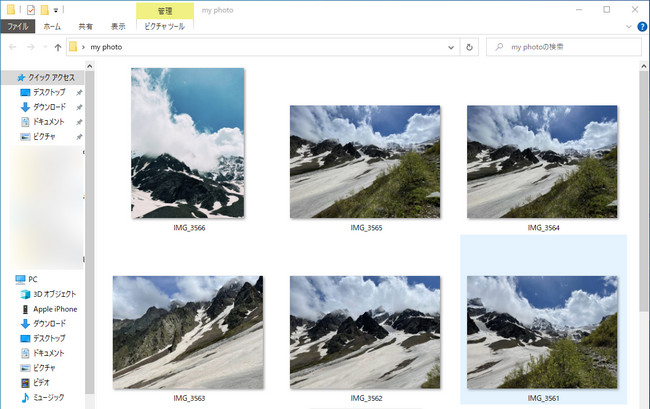The height and width of the screenshot is (409, 650).
Task: Go forward with the forward arrow
Action: pyautogui.click(x=31, y=47)
